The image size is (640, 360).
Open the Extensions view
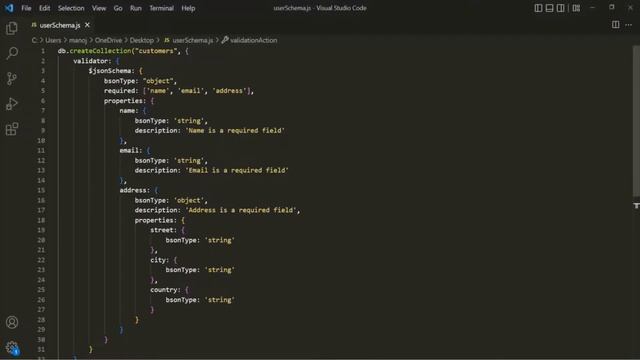pyautogui.click(x=12, y=129)
